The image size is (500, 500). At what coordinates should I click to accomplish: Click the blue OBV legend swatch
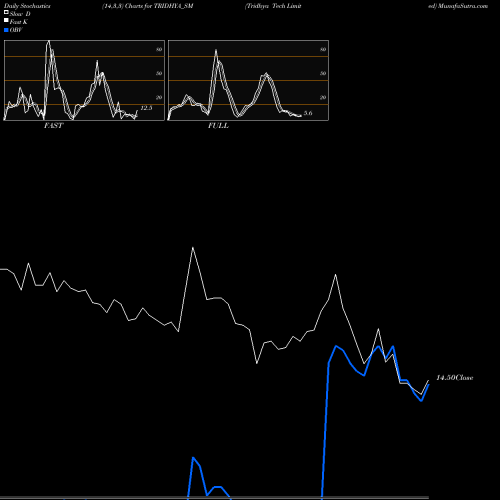(6, 30)
